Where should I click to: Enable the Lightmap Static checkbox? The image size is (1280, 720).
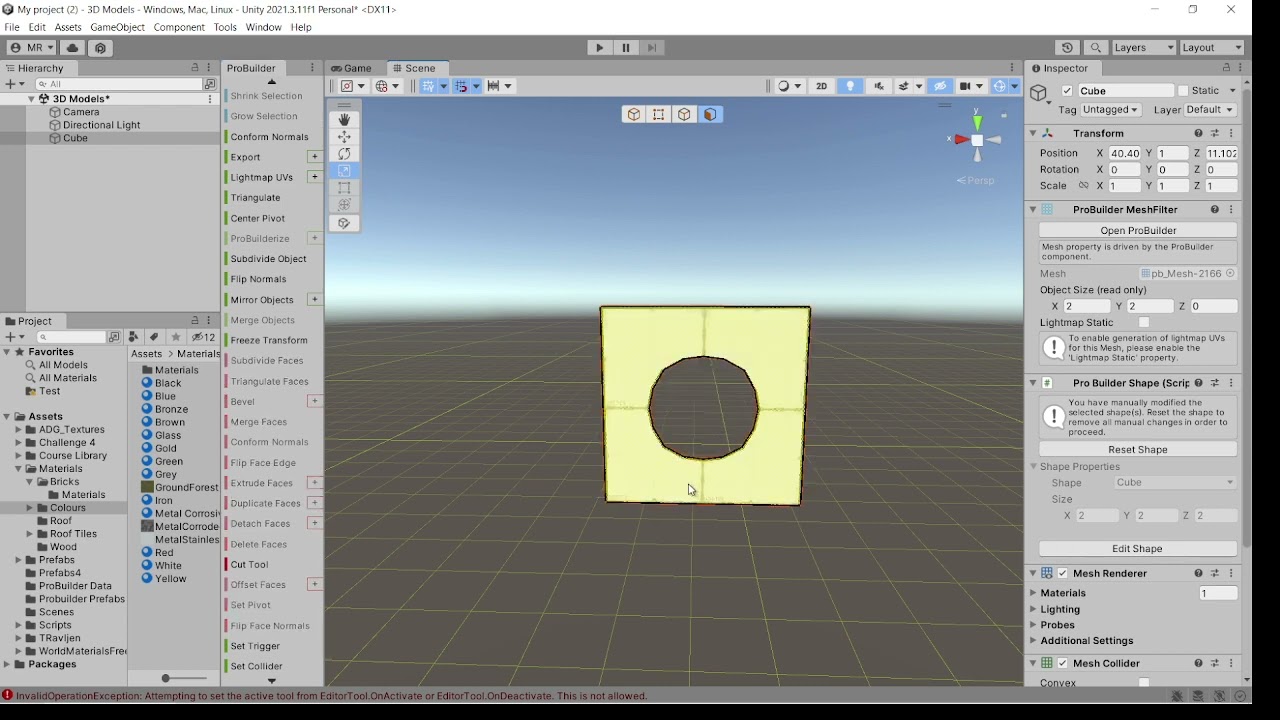[x=1144, y=323]
